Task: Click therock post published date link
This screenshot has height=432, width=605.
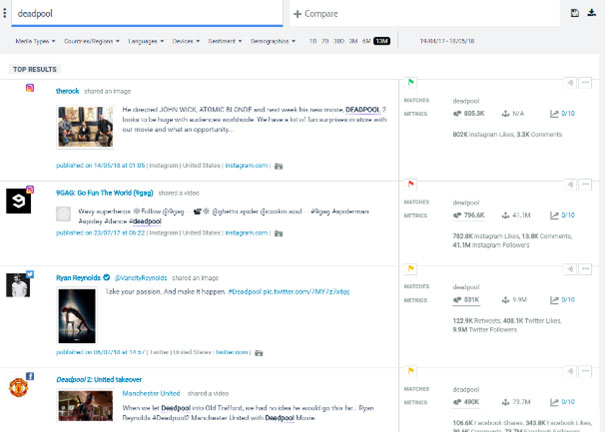Action: (x=101, y=165)
